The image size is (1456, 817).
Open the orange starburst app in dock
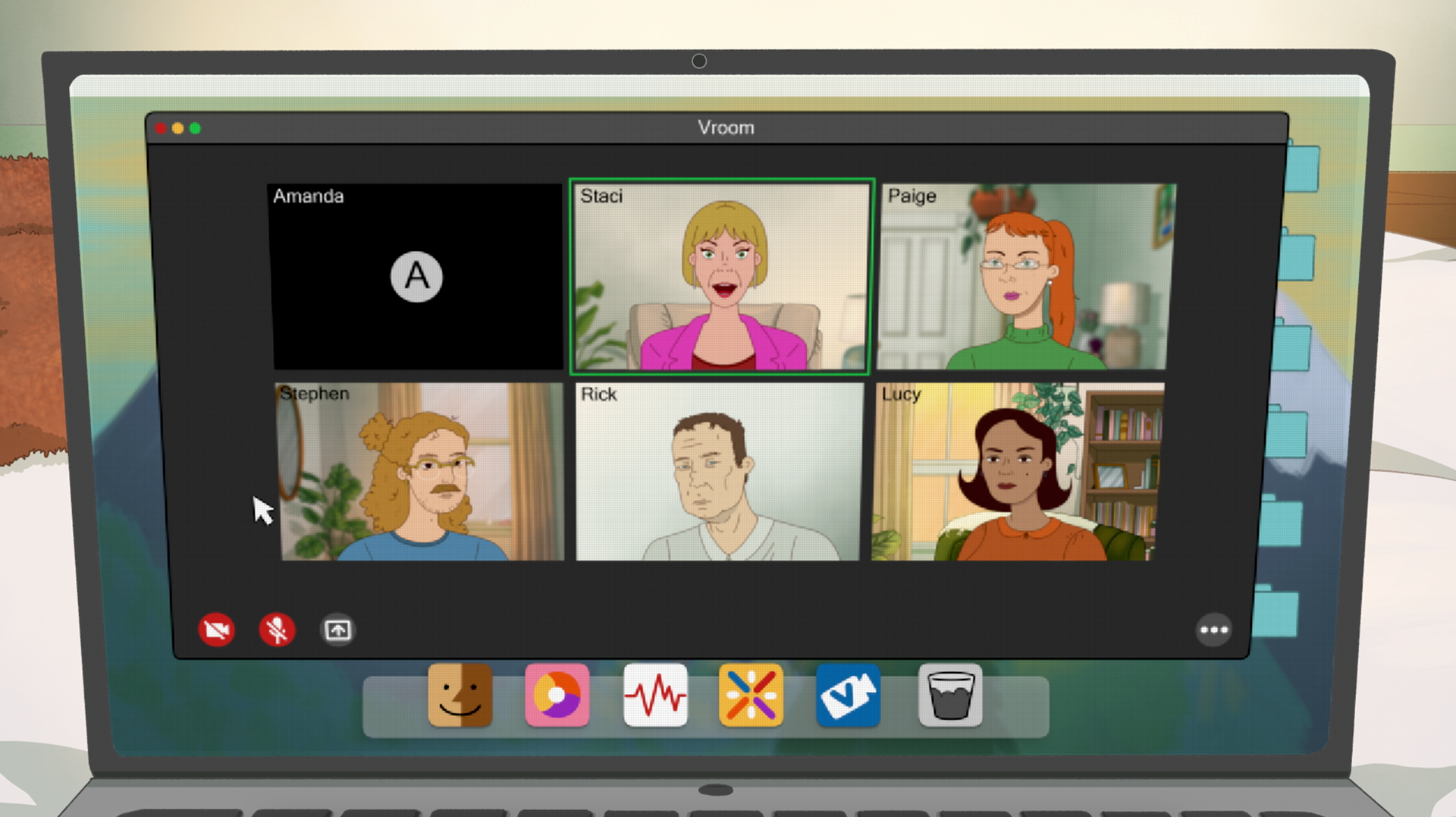(x=751, y=696)
